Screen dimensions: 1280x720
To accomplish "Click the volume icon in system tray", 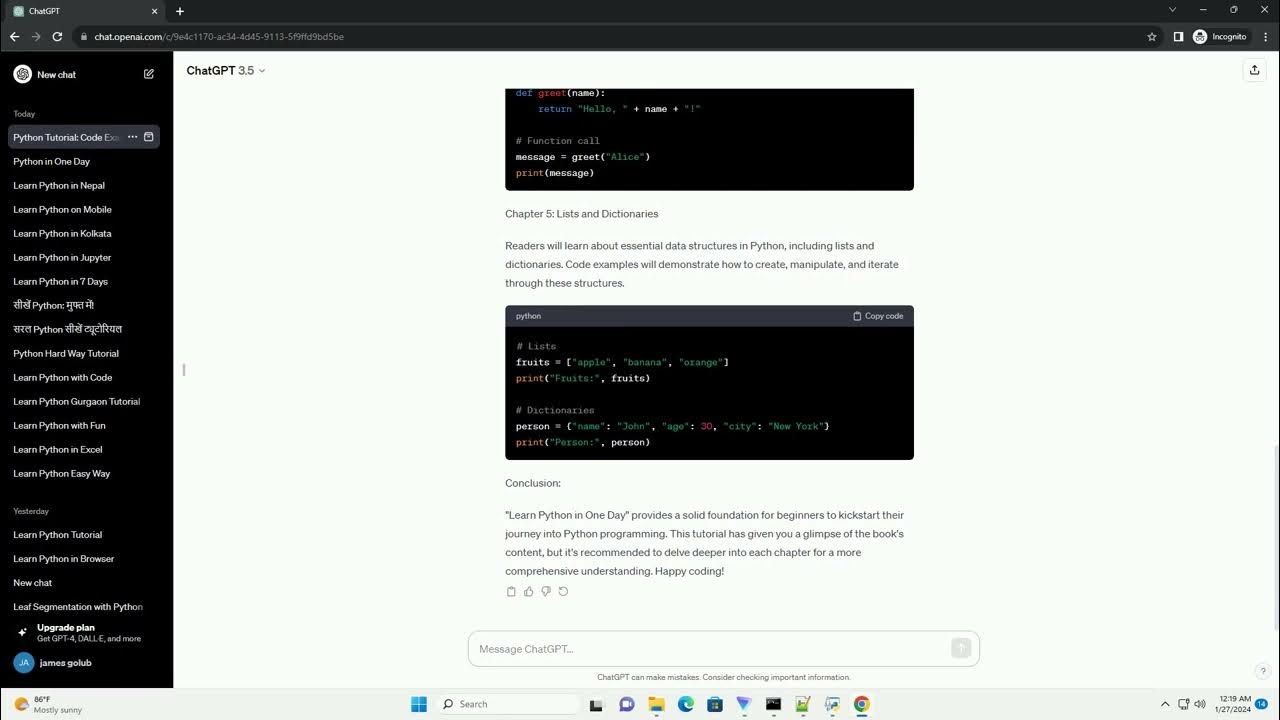I will click(1200, 704).
